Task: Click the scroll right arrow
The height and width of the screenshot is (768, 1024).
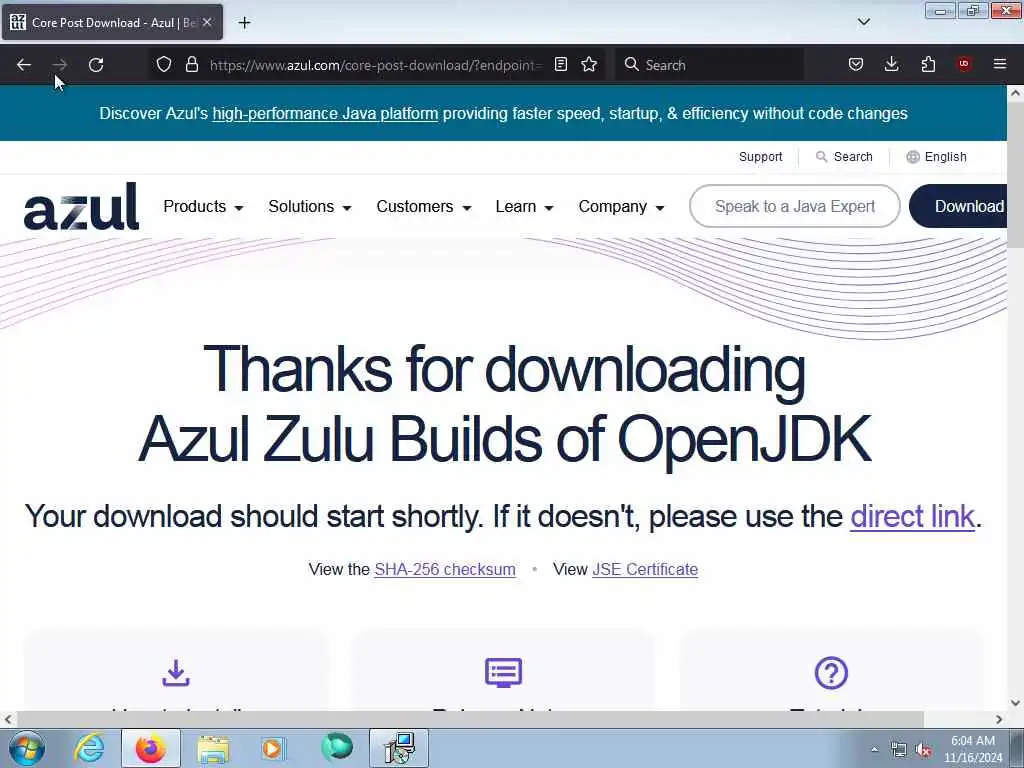Action: point(999,719)
